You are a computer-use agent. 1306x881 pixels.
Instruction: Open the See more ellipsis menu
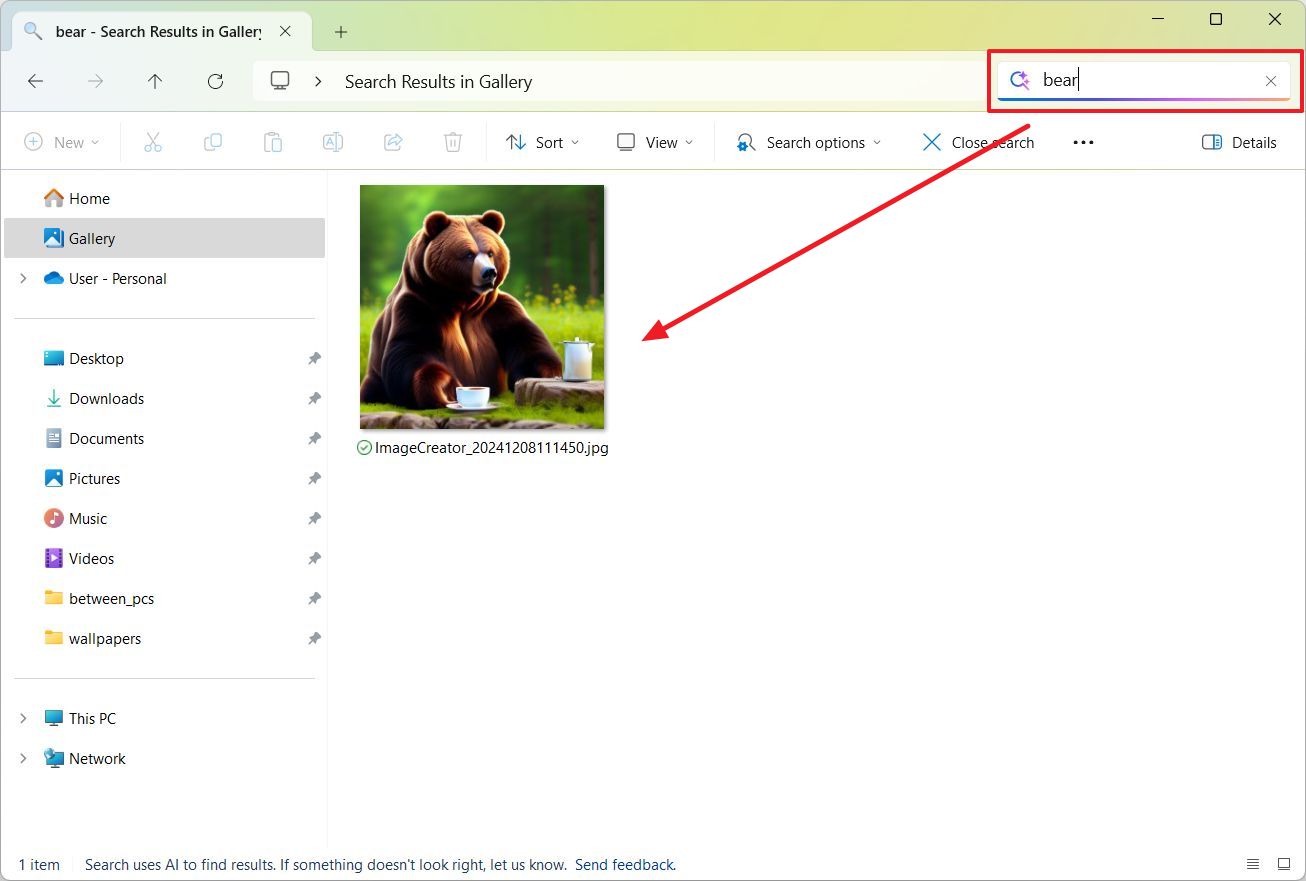1083,142
